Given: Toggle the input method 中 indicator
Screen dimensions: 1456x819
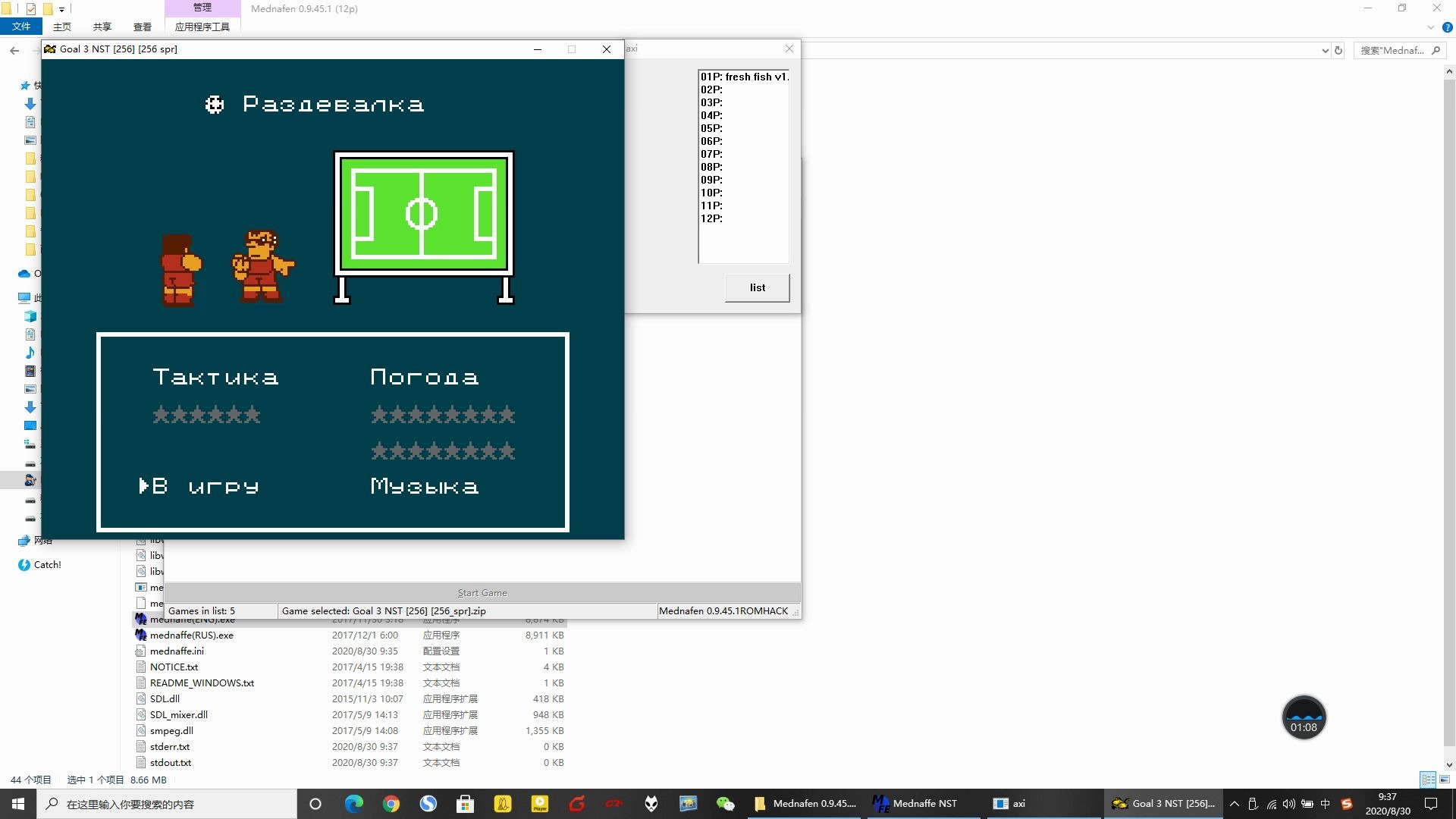Looking at the screenshot, I should pos(1326,804).
